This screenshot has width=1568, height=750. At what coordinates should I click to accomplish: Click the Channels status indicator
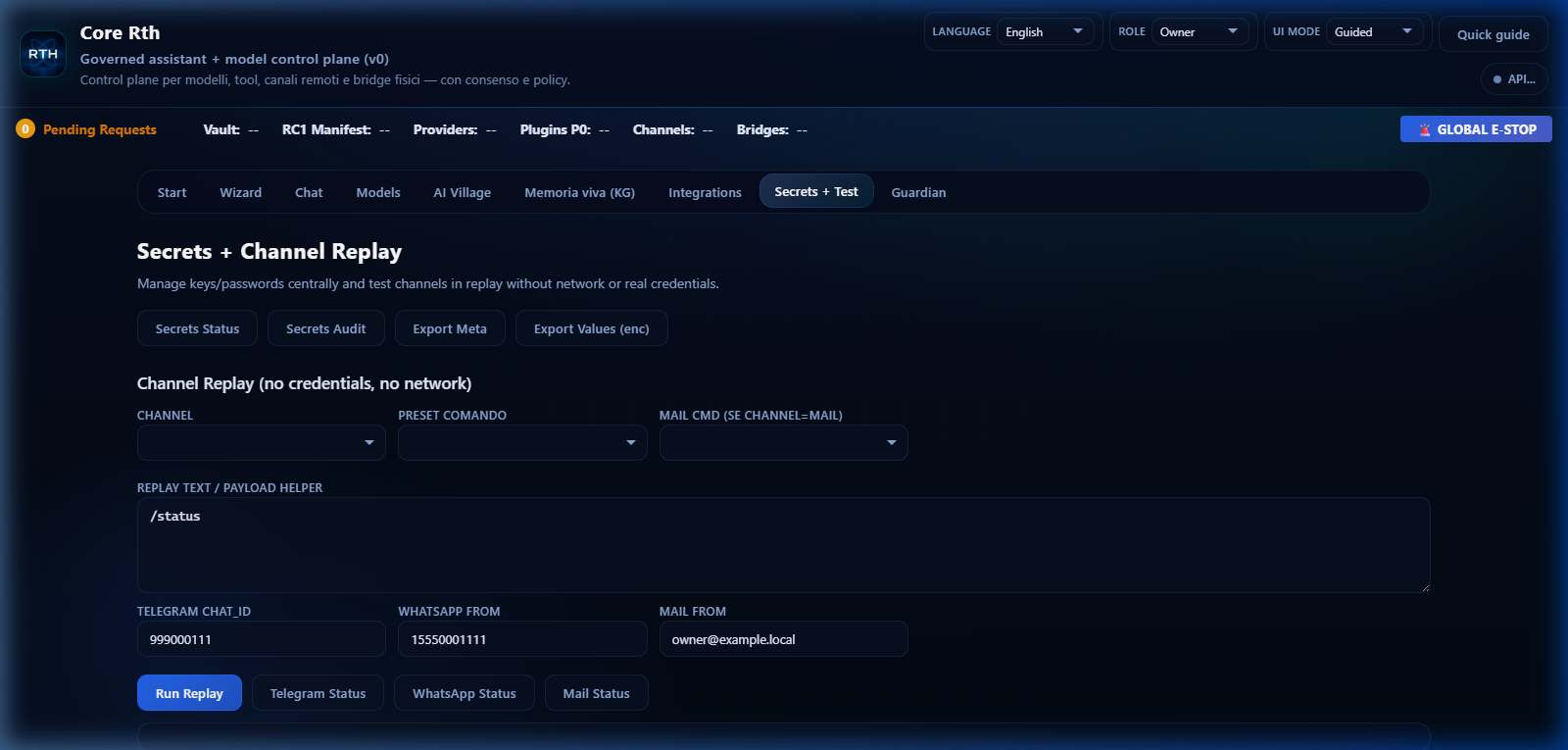point(673,129)
